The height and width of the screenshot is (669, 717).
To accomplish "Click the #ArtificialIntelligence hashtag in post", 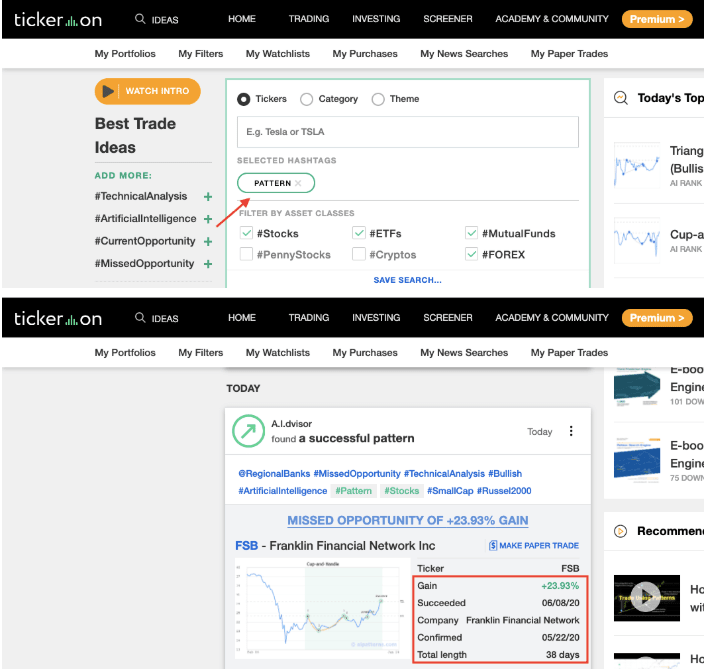I will pyautogui.click(x=283, y=491).
